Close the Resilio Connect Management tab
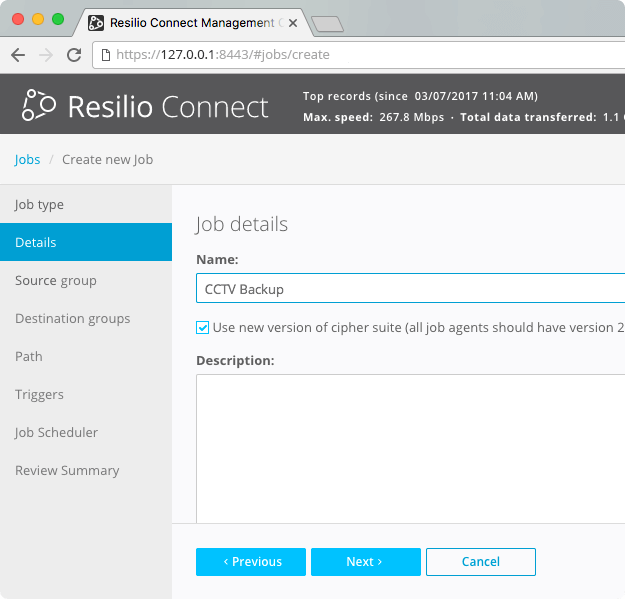 point(293,23)
